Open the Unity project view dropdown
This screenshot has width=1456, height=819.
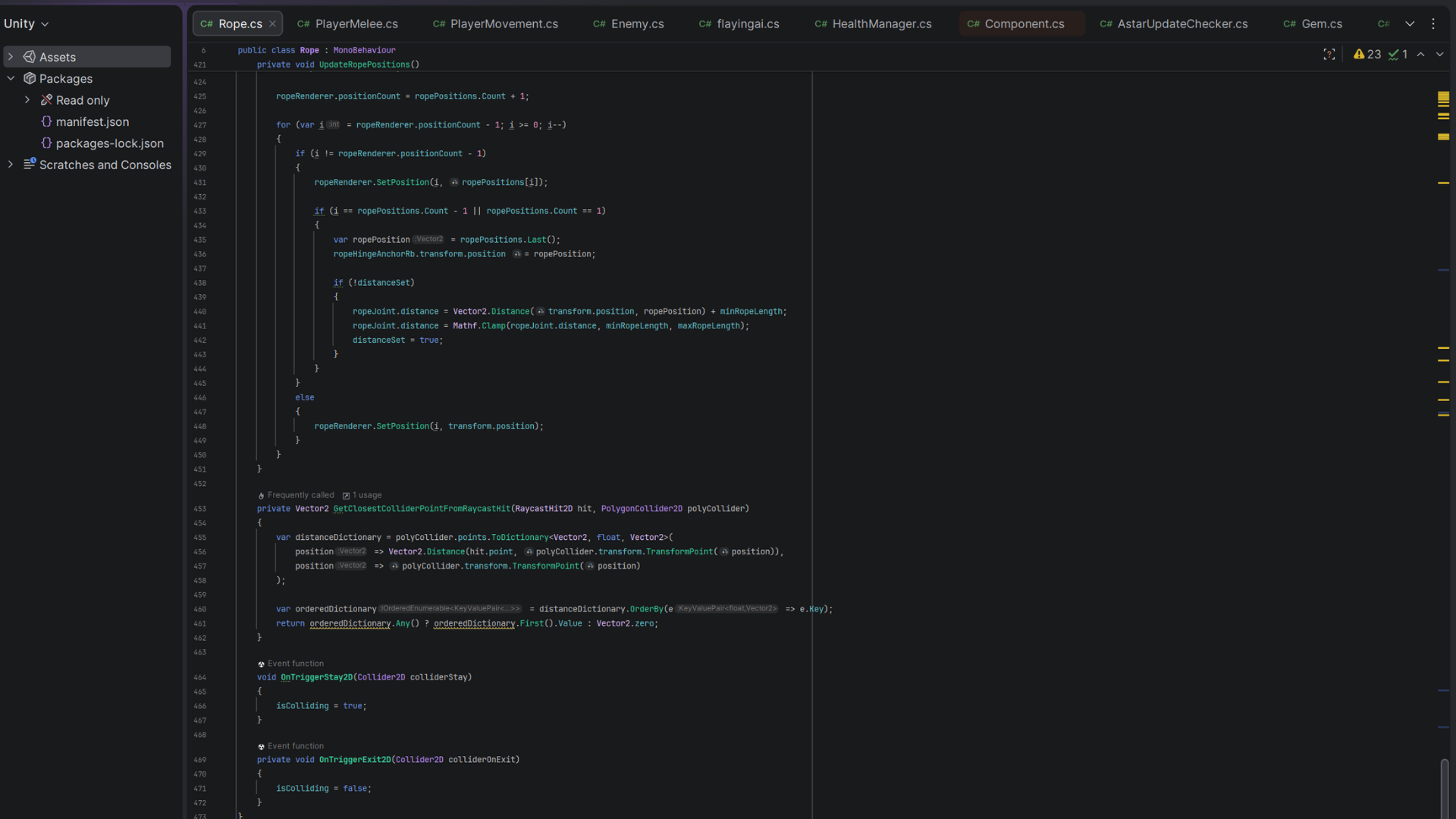pyautogui.click(x=26, y=24)
